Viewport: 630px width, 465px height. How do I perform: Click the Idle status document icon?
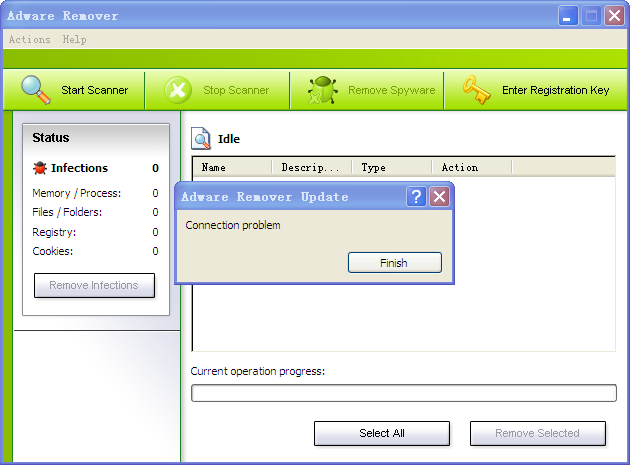pyautogui.click(x=201, y=139)
